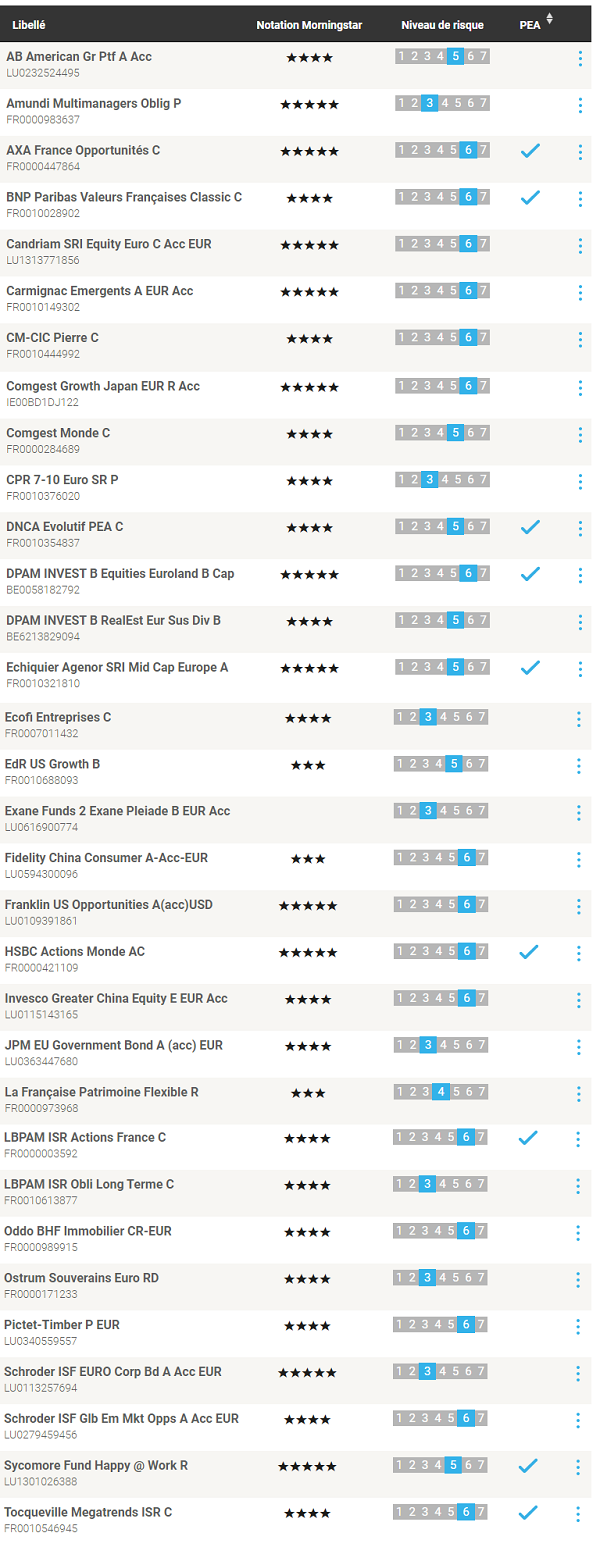
Task: Click the Libellé column header
Action: tap(29, 24)
